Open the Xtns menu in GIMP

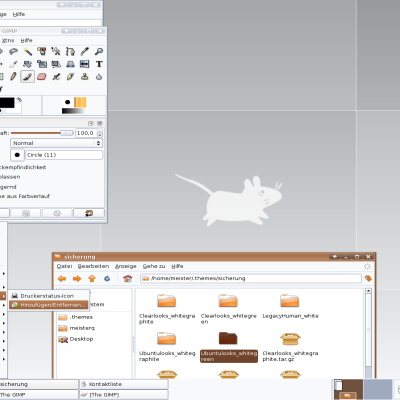[x=8, y=40]
